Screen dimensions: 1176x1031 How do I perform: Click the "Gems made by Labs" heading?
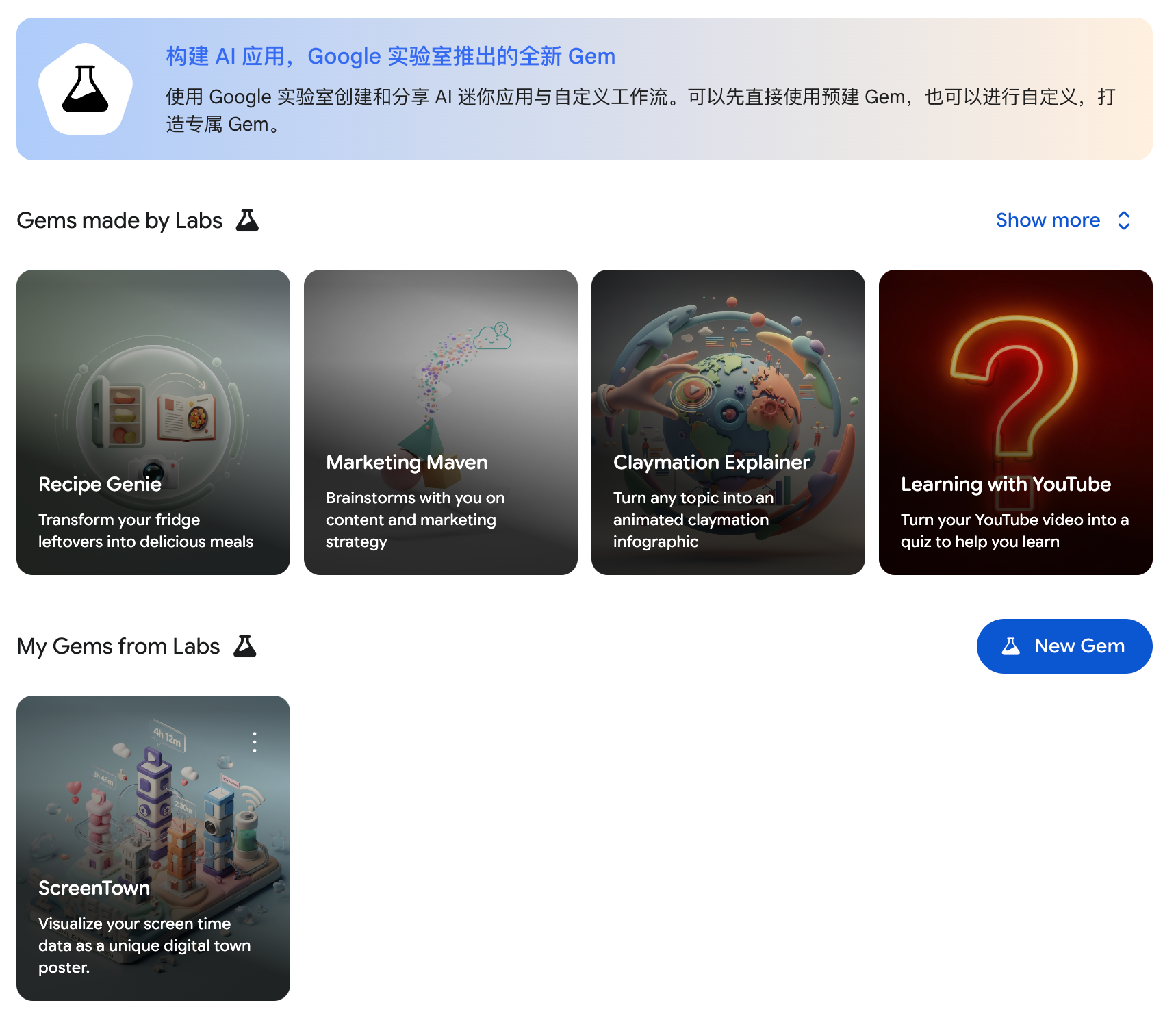120,220
